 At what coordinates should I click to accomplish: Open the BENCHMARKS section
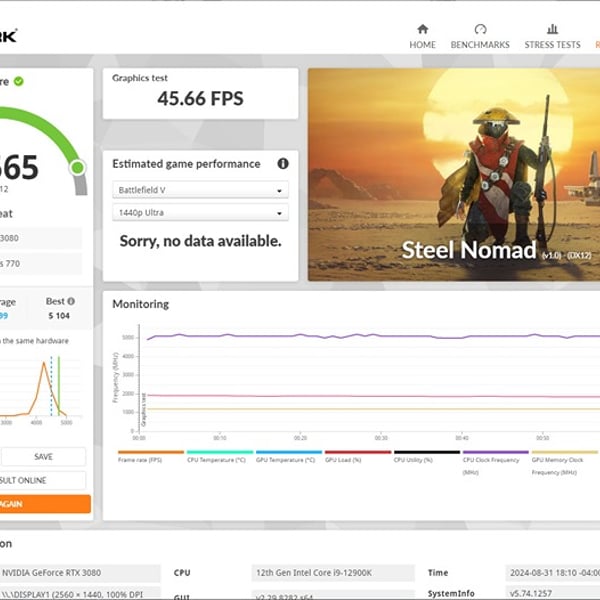(480, 37)
